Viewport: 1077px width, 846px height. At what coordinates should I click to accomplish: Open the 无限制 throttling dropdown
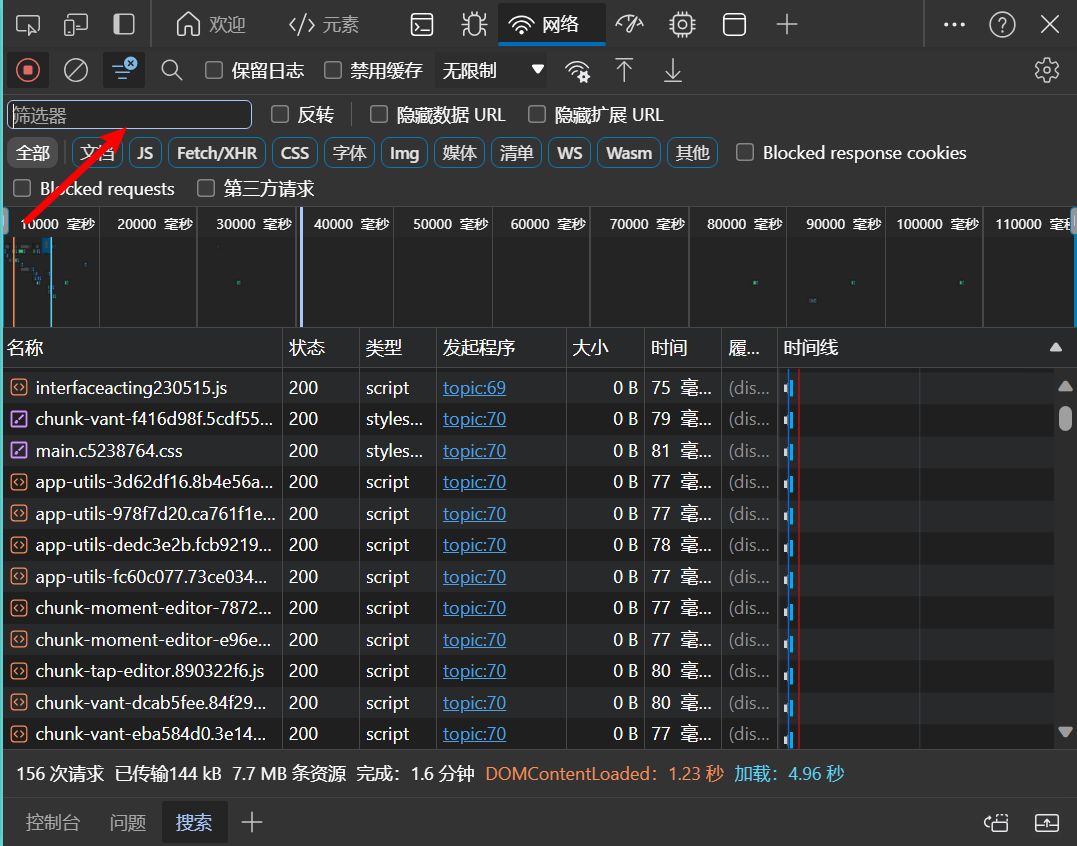491,70
